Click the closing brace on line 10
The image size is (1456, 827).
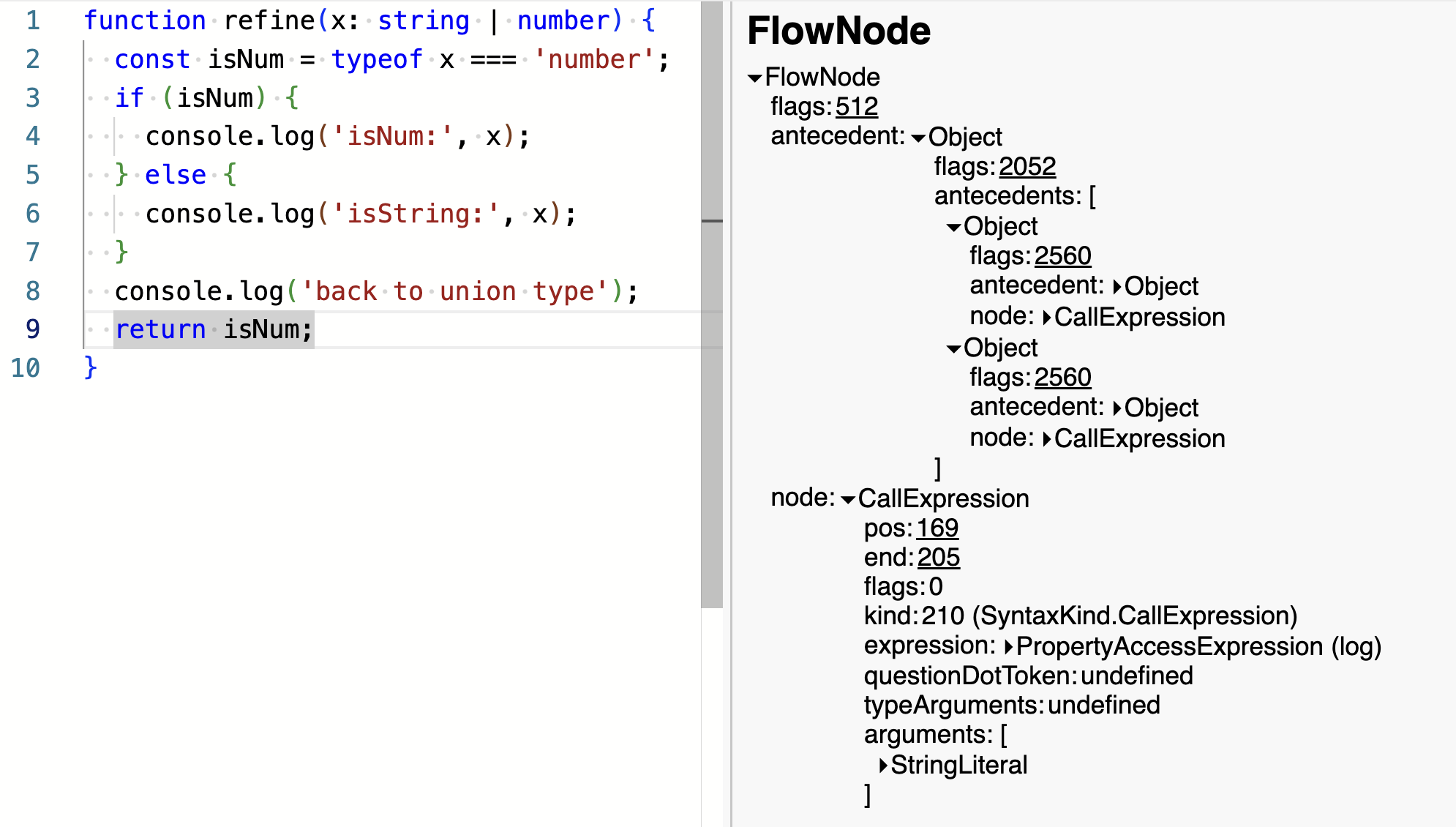(x=91, y=368)
